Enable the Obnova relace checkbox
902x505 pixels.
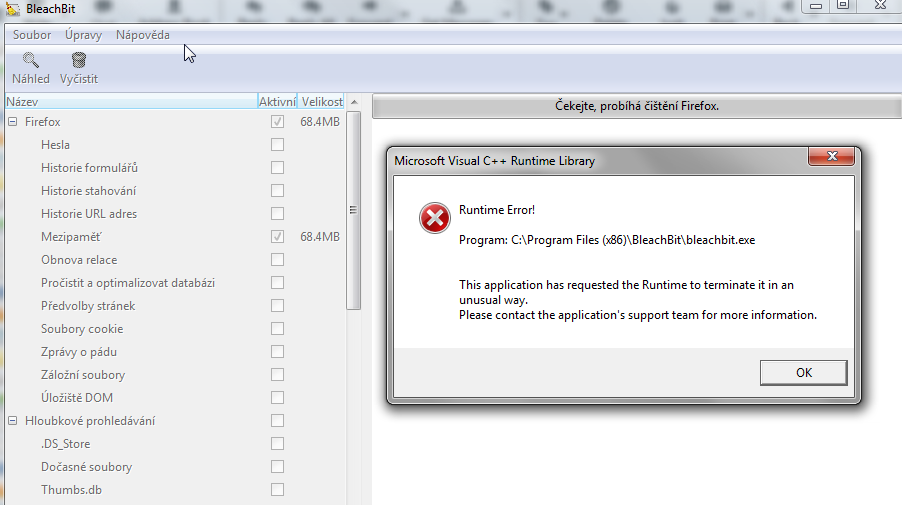coord(277,260)
